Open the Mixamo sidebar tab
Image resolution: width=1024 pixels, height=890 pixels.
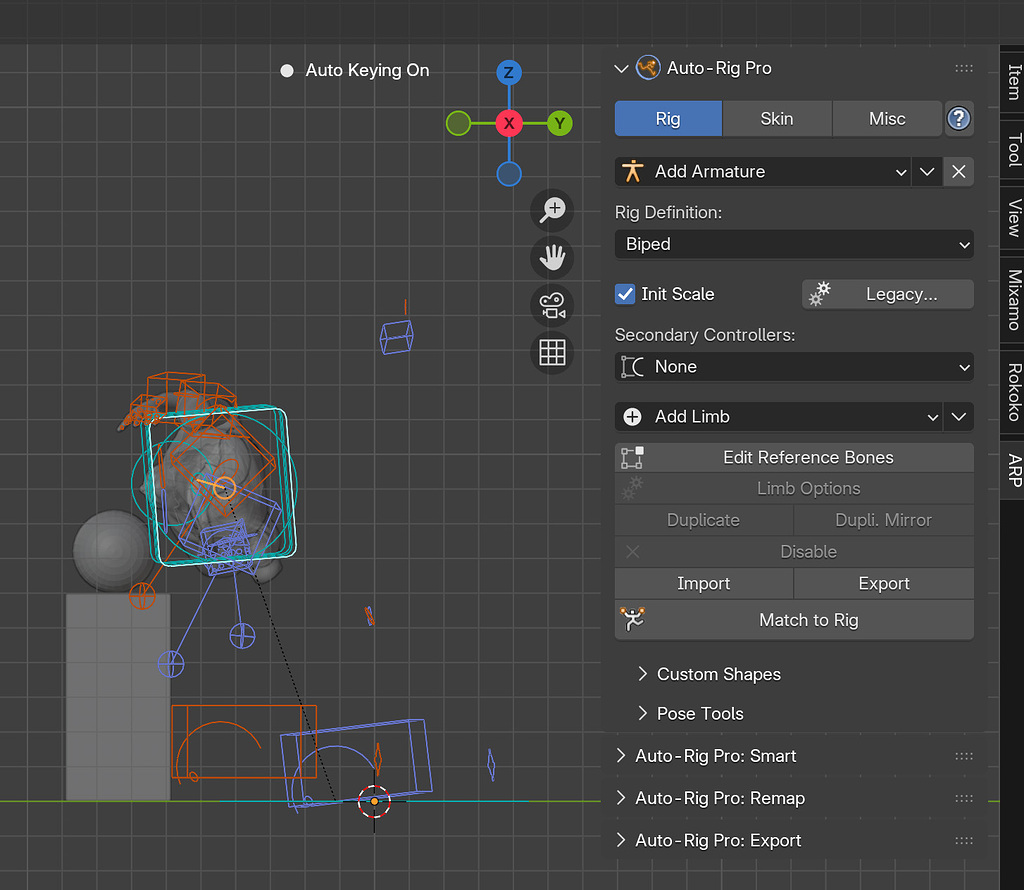[1013, 300]
